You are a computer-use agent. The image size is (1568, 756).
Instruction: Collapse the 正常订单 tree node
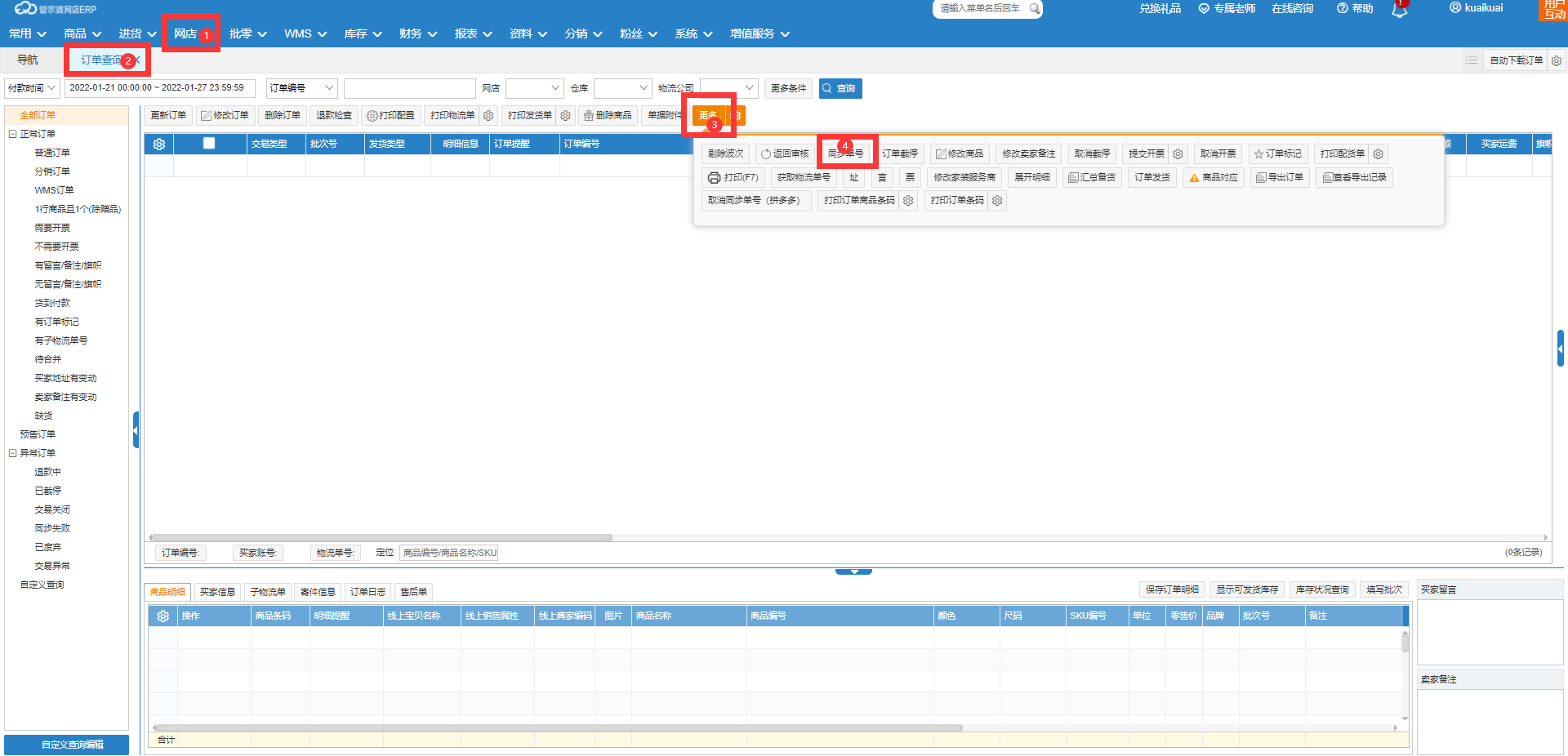coord(13,134)
